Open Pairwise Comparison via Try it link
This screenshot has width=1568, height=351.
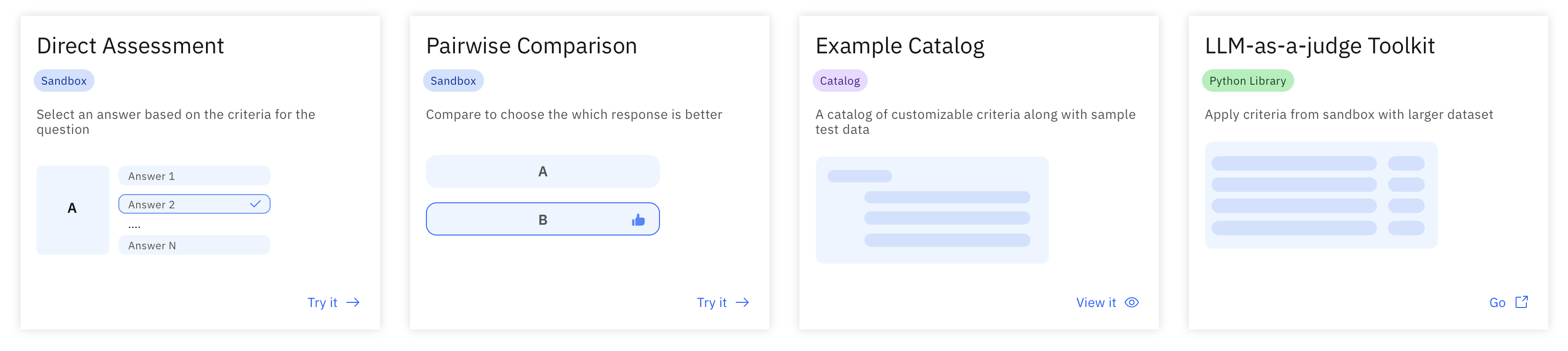click(x=711, y=302)
